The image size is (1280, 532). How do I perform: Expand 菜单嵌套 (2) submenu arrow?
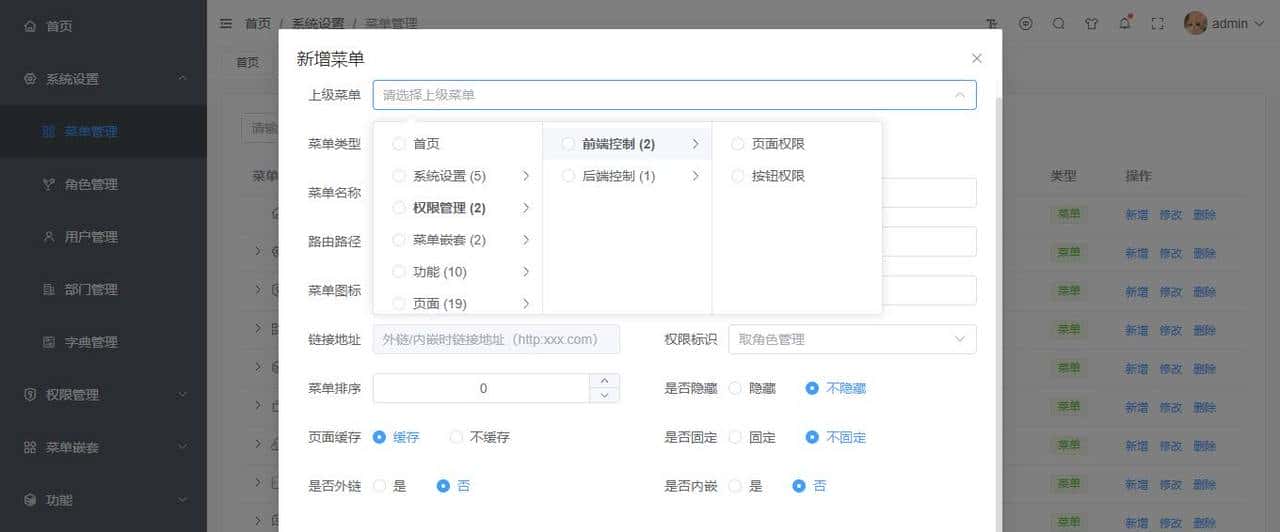[x=526, y=240]
